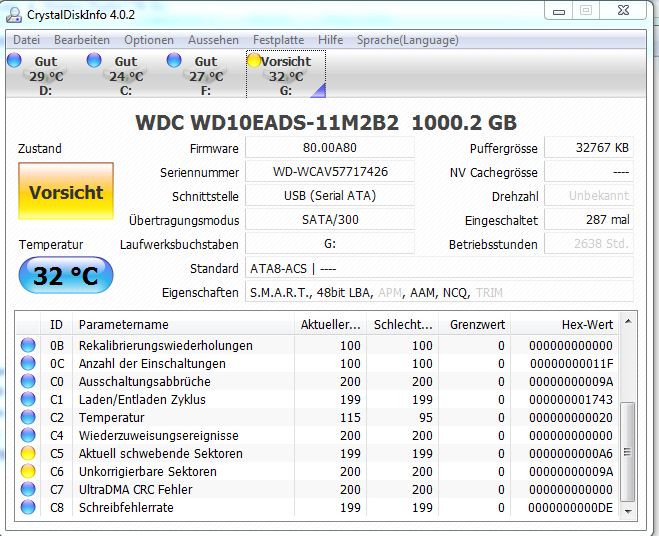Click the orange Vorsicht health status button
Viewport: 659px width, 536px height.
66,191
